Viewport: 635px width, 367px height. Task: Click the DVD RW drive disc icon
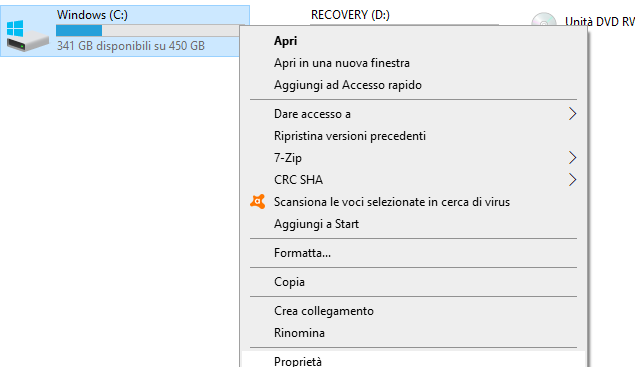click(543, 19)
